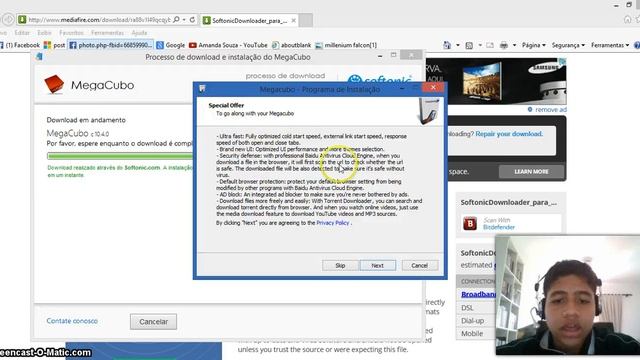Click the blue Help icon in command bar
This screenshot has height=360, width=640.
(637, 45)
